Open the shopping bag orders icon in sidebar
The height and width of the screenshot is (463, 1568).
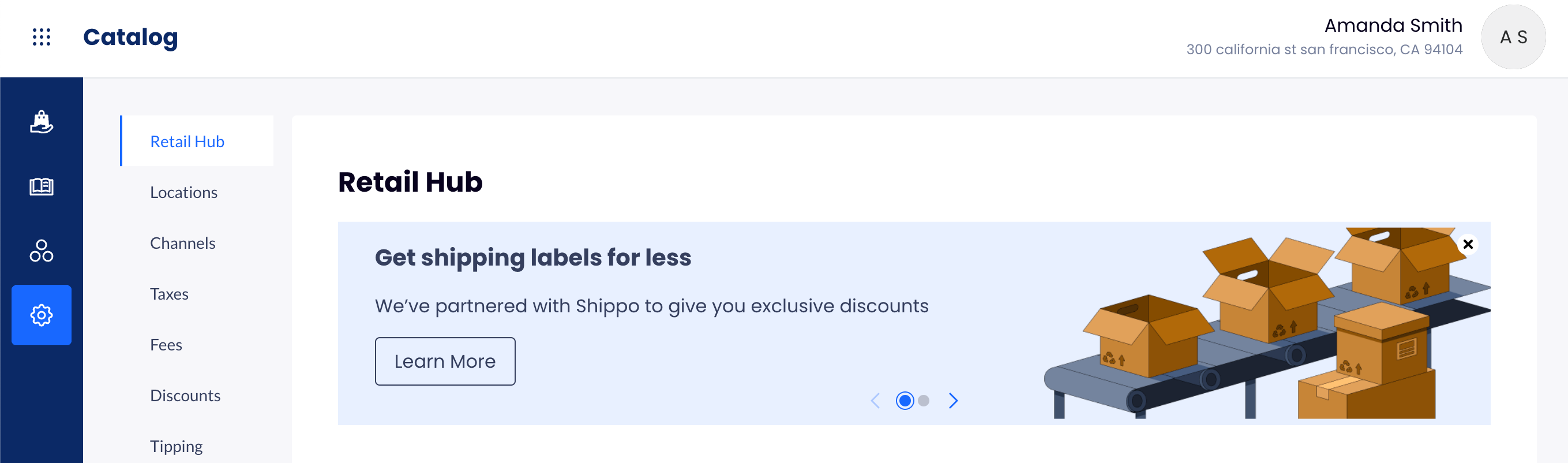coord(42,122)
